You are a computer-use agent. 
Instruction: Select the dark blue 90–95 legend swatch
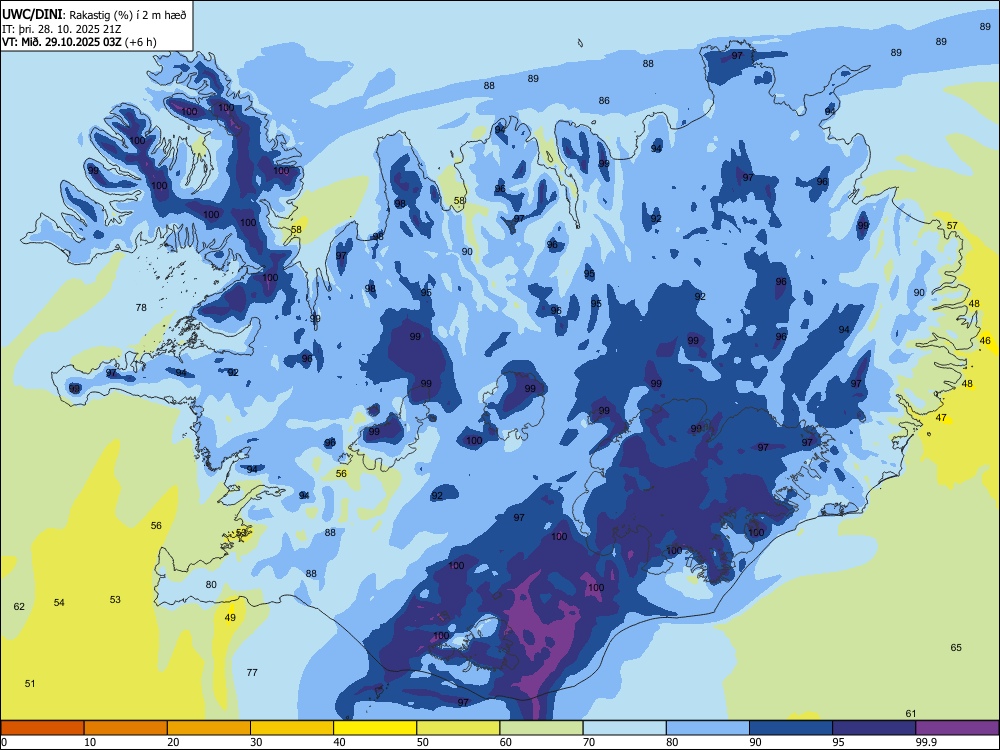(x=791, y=728)
